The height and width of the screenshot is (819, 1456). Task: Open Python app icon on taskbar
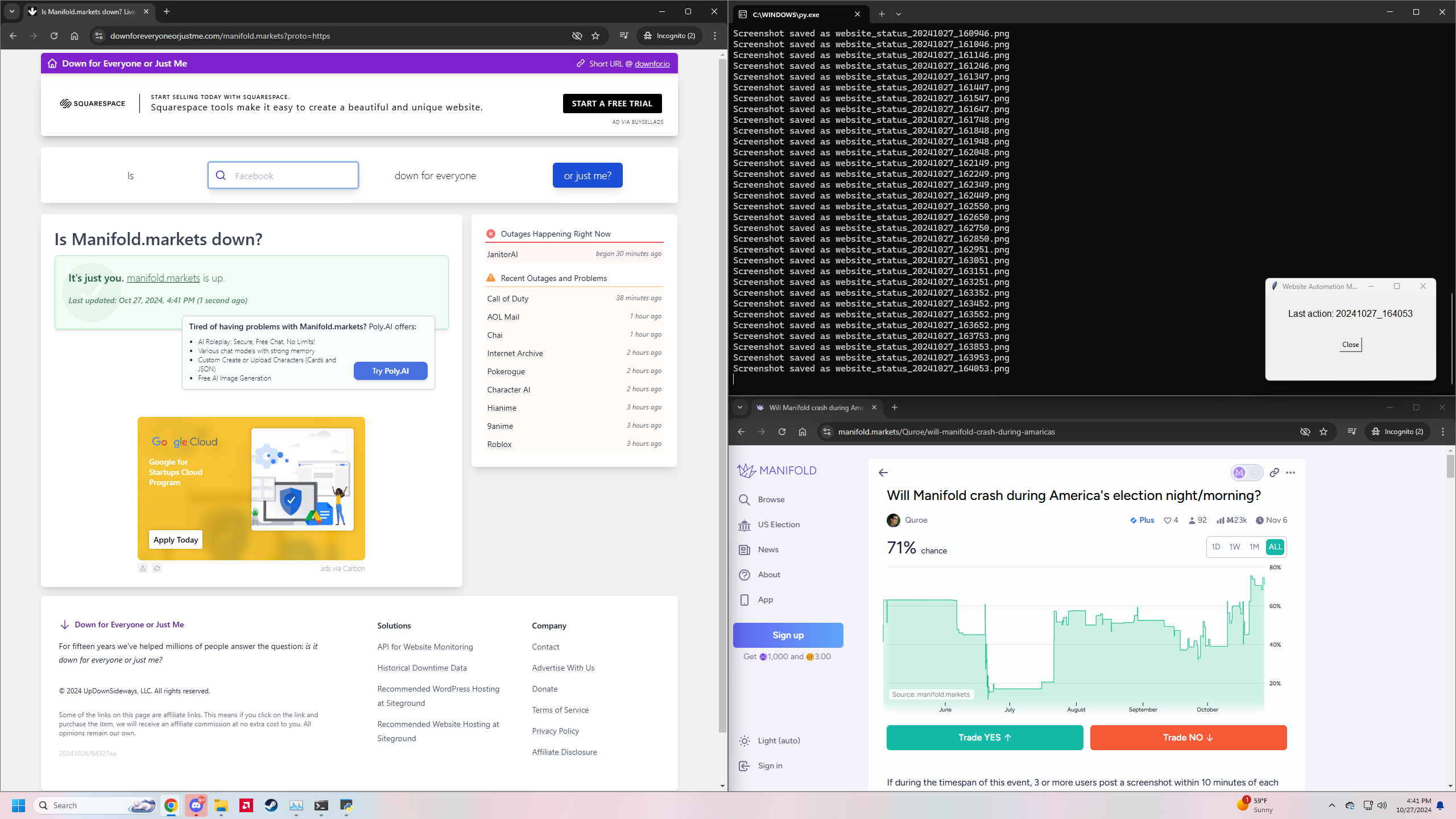pos(346,805)
